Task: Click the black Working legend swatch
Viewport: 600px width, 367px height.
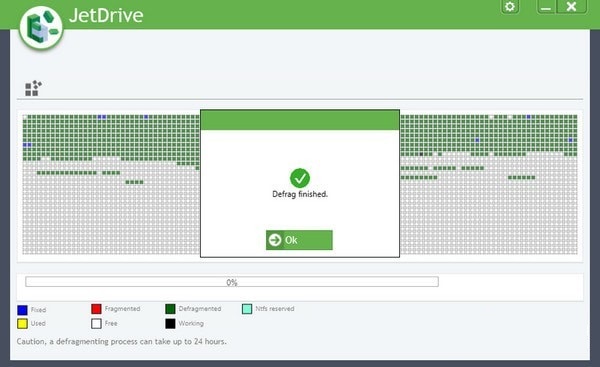Action: pyautogui.click(x=170, y=324)
